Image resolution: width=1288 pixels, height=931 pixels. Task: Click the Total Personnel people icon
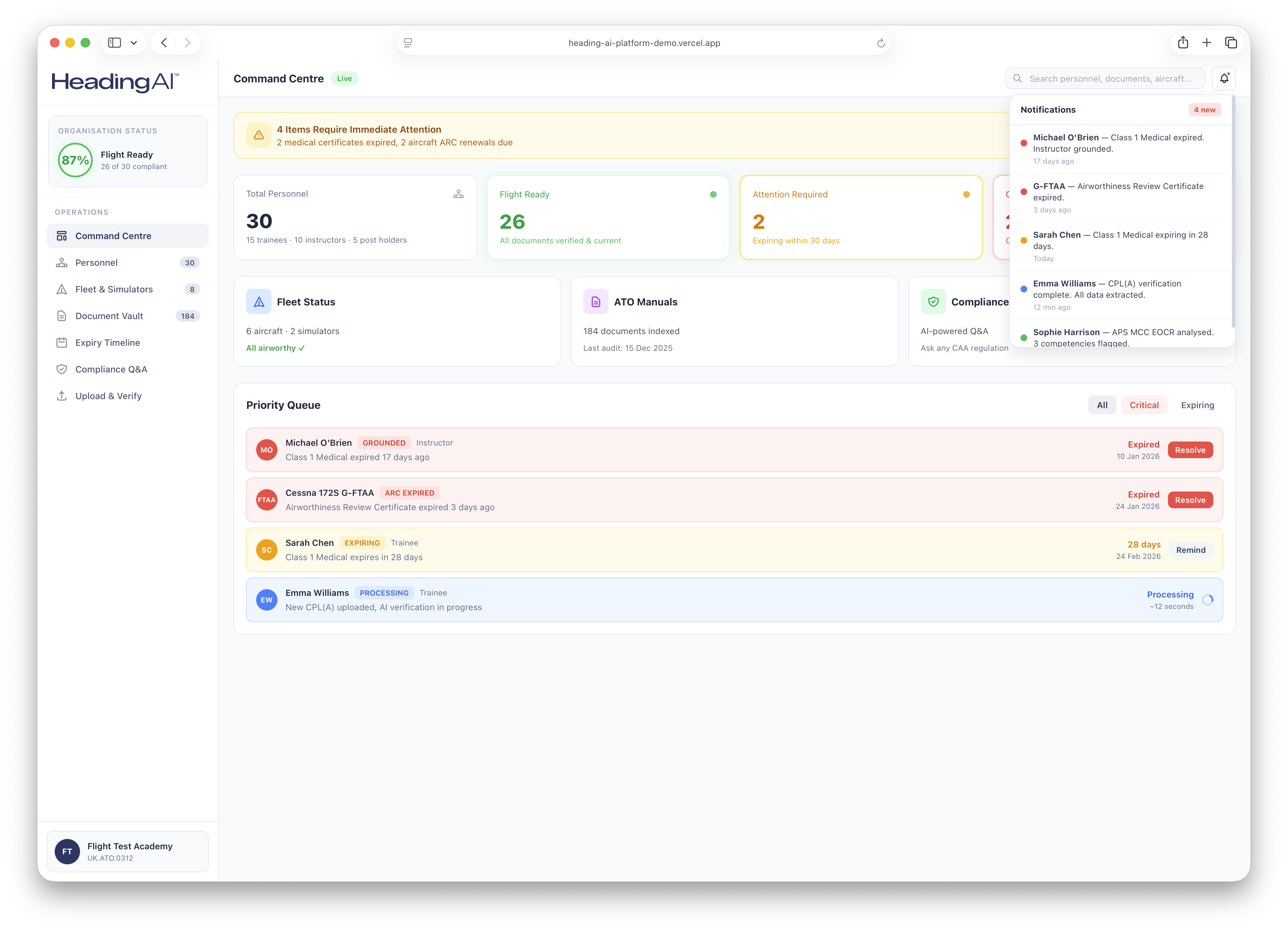pos(459,194)
